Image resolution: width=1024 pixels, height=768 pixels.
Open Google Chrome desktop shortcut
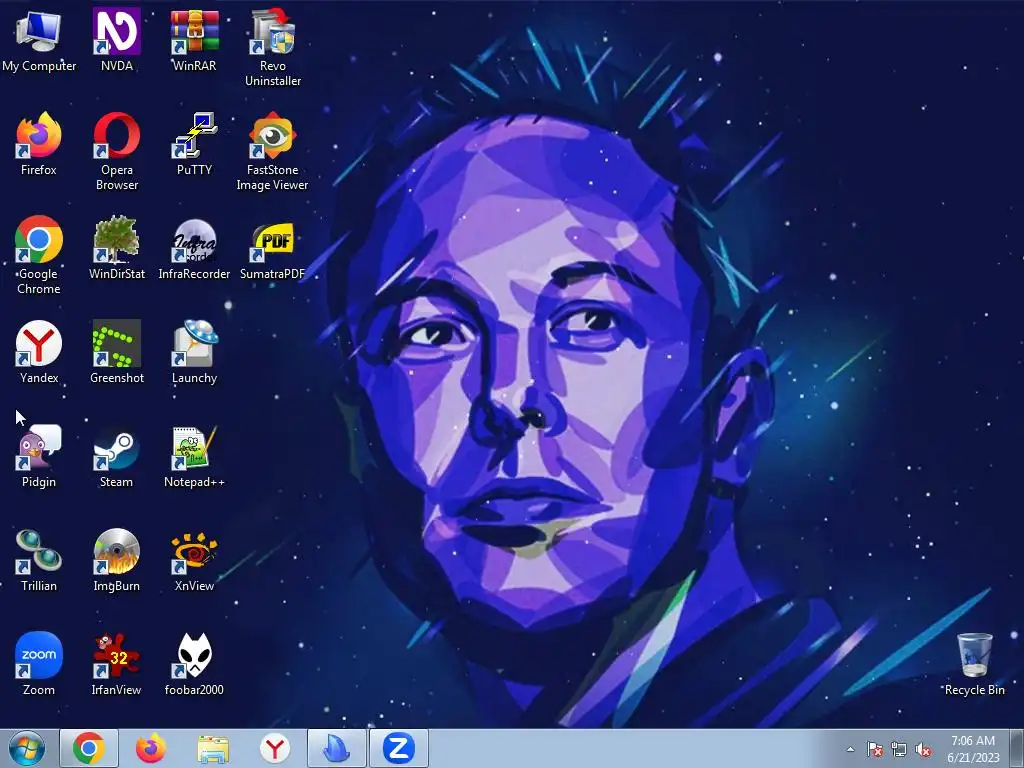[x=39, y=256]
